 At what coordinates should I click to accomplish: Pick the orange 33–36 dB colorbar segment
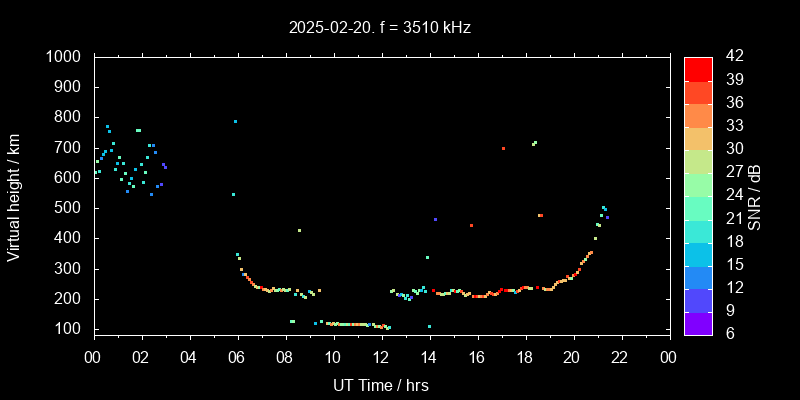(698, 115)
